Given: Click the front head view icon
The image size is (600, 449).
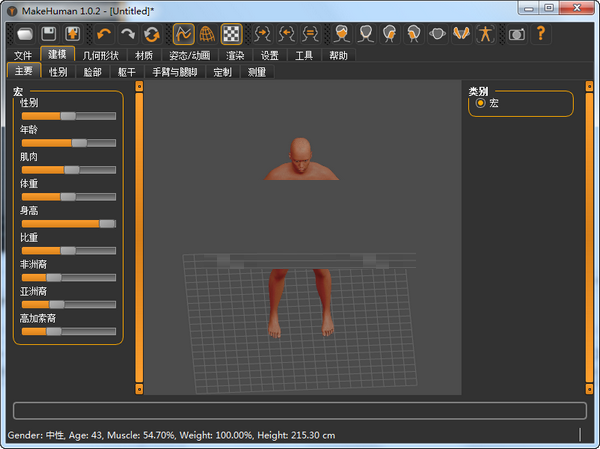Looking at the screenshot, I should click(341, 34).
